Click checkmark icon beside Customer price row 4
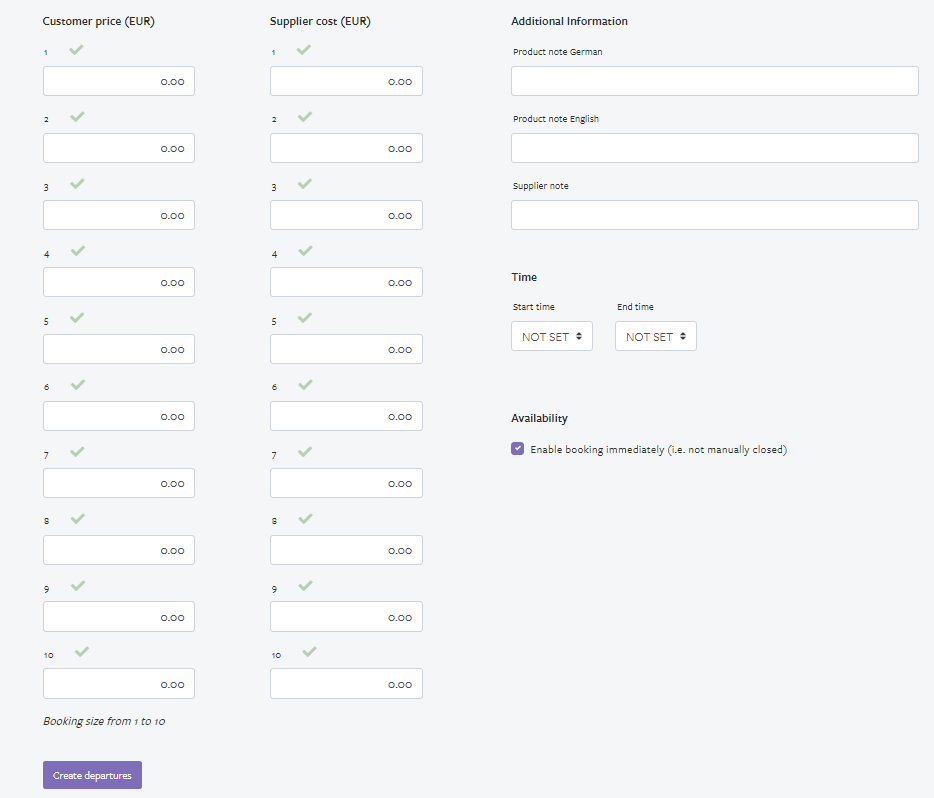 click(x=77, y=251)
